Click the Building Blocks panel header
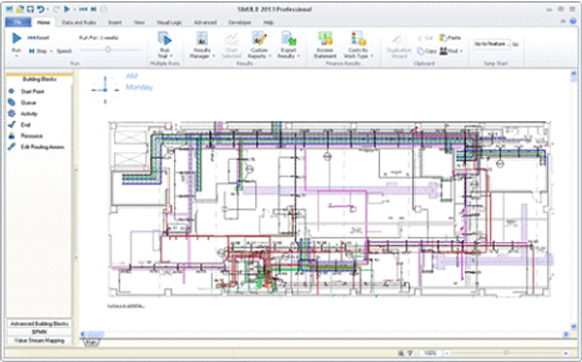The width and height of the screenshot is (582, 362). [39, 79]
